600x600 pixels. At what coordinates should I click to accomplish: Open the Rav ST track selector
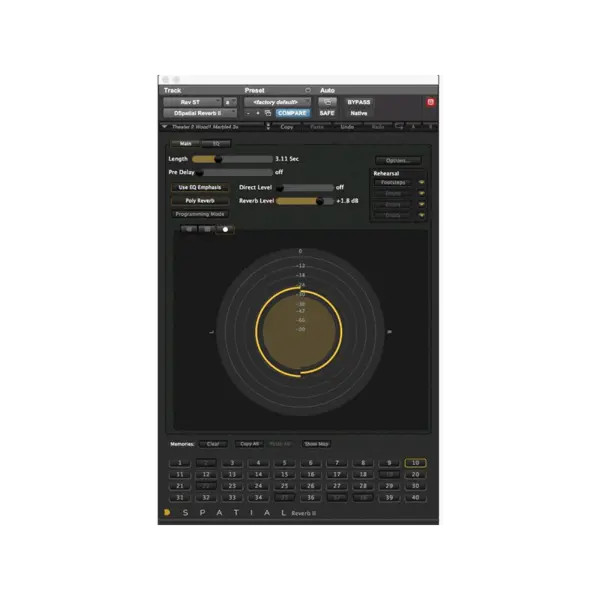(192, 102)
